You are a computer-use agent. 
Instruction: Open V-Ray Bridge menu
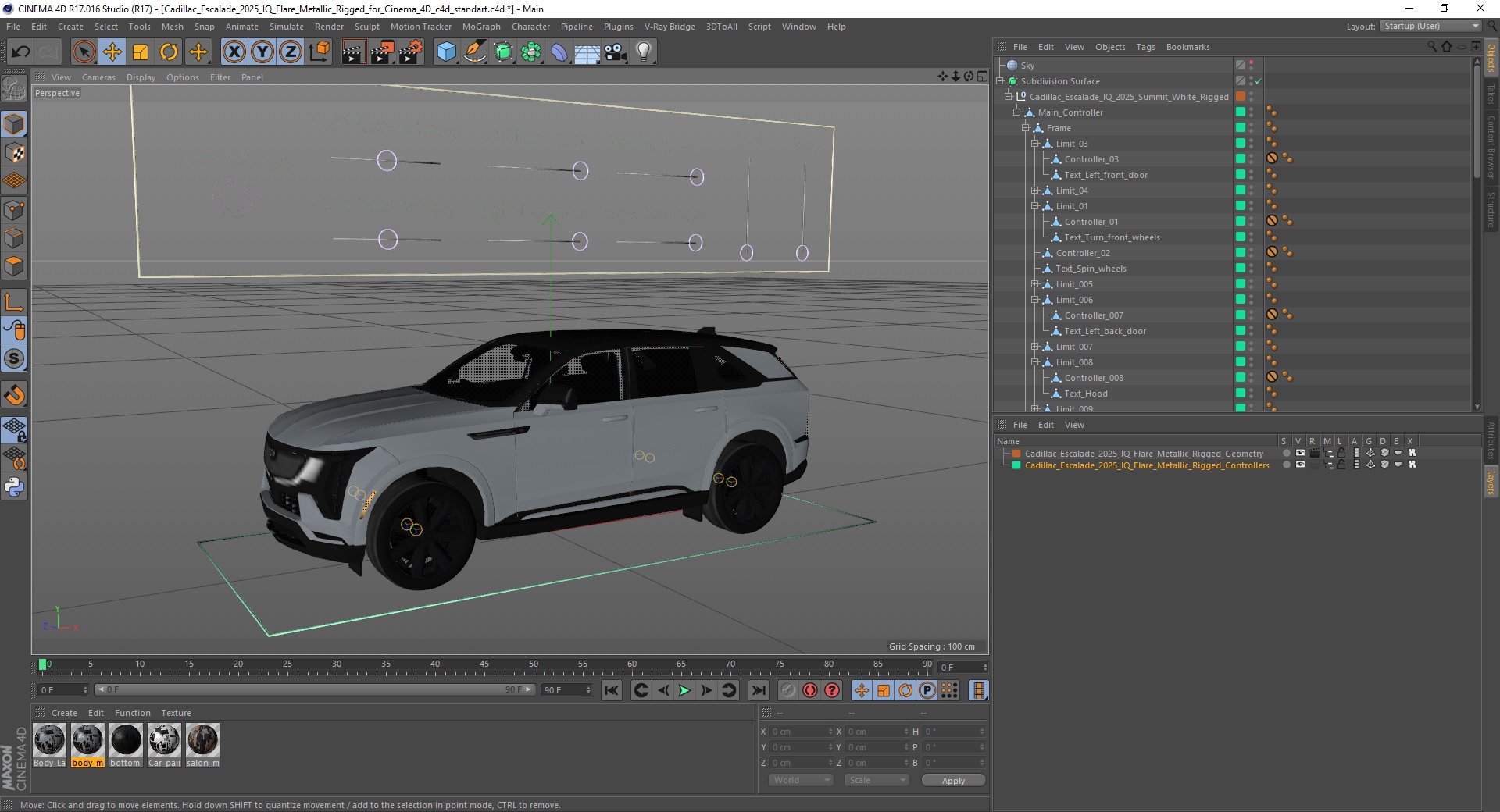pos(670,27)
